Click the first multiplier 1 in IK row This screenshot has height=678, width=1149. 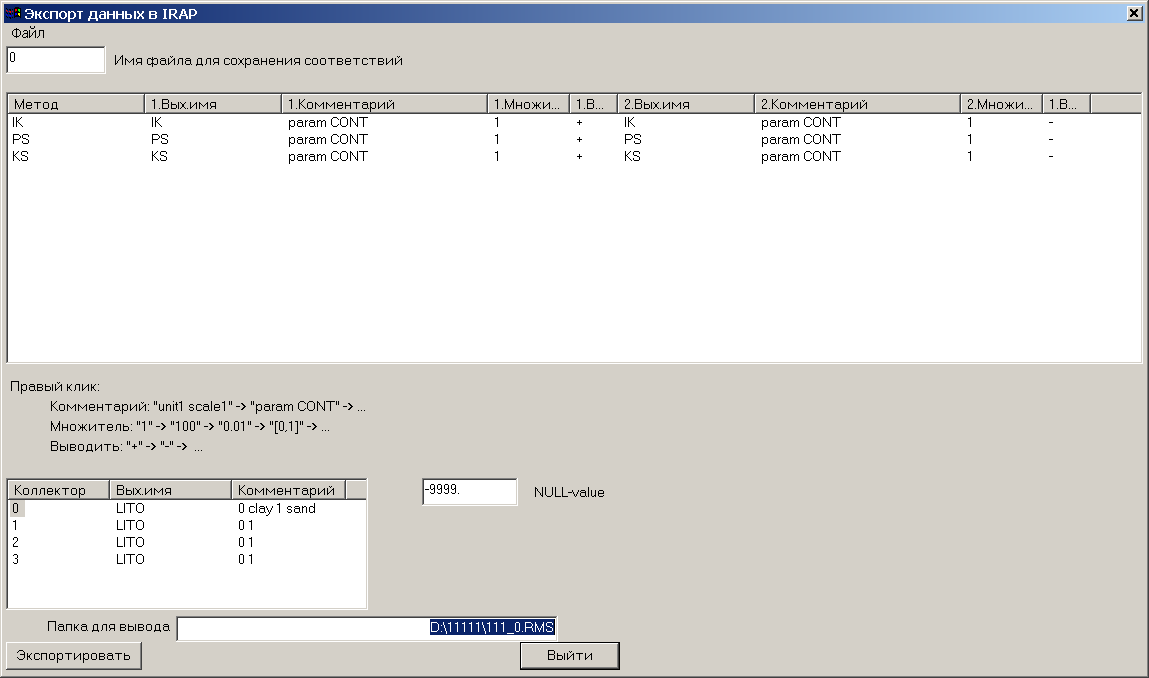[497, 122]
